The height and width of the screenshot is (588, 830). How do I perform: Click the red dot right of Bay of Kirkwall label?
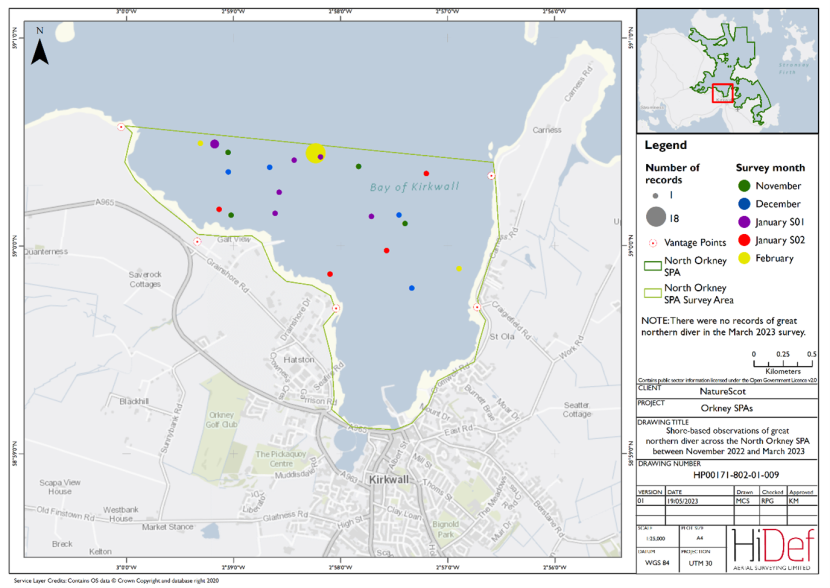426,174
